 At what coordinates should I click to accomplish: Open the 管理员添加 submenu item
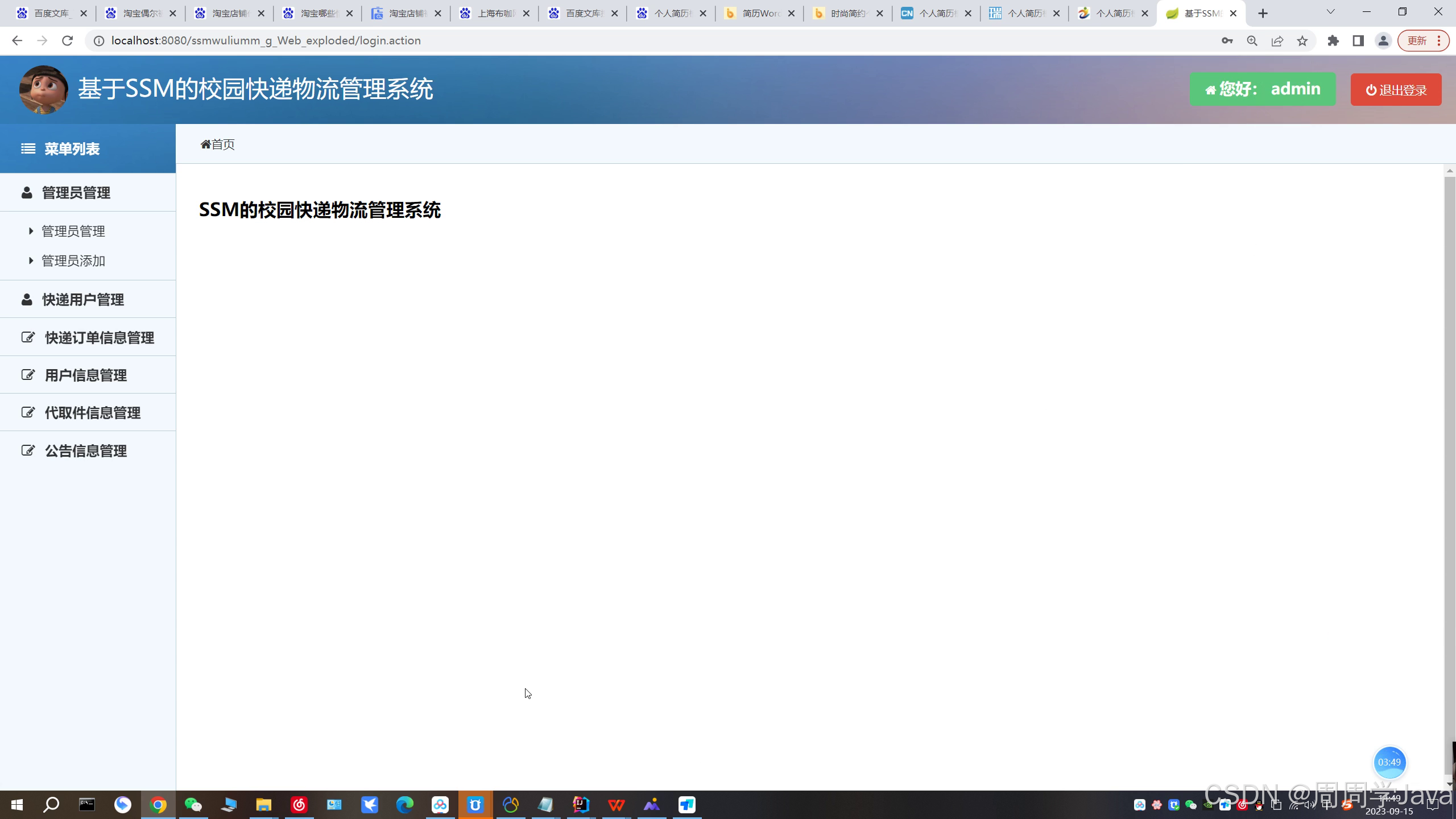[x=73, y=261]
